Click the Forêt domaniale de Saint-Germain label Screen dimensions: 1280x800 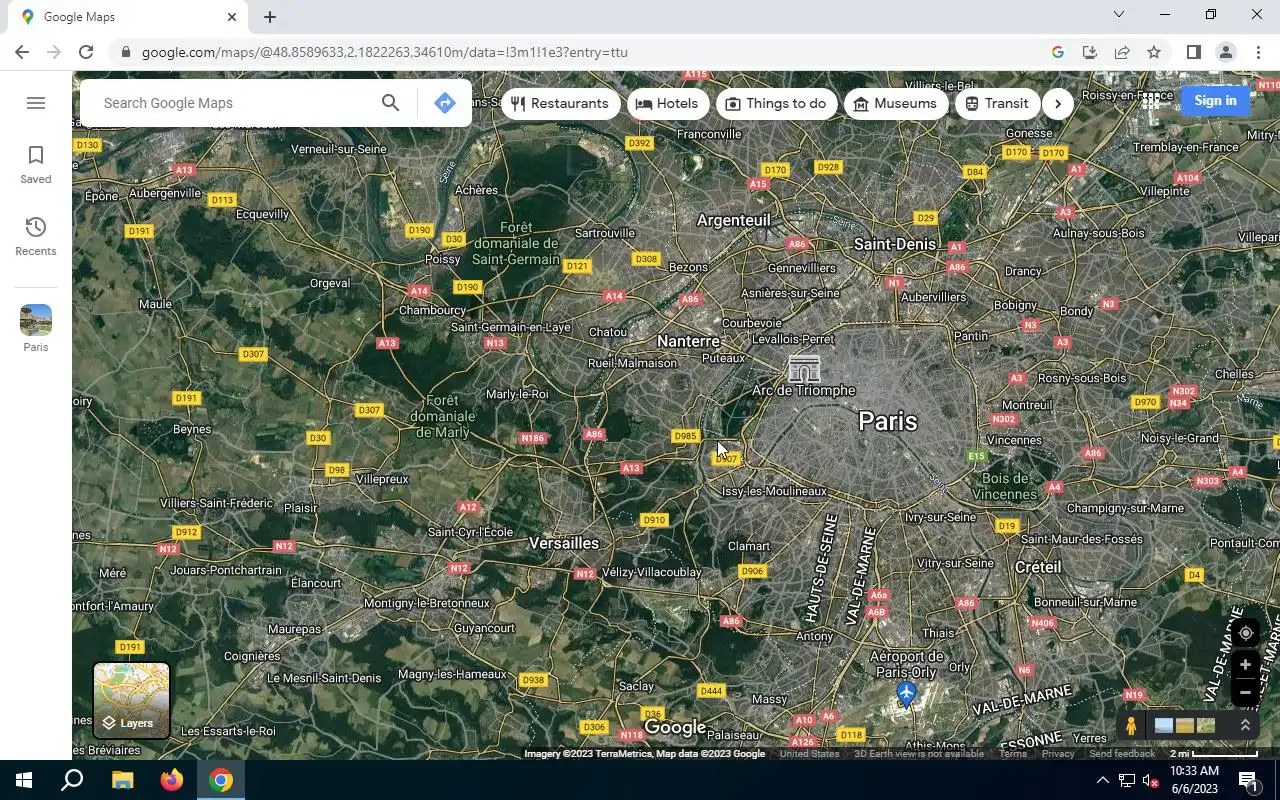(x=516, y=243)
